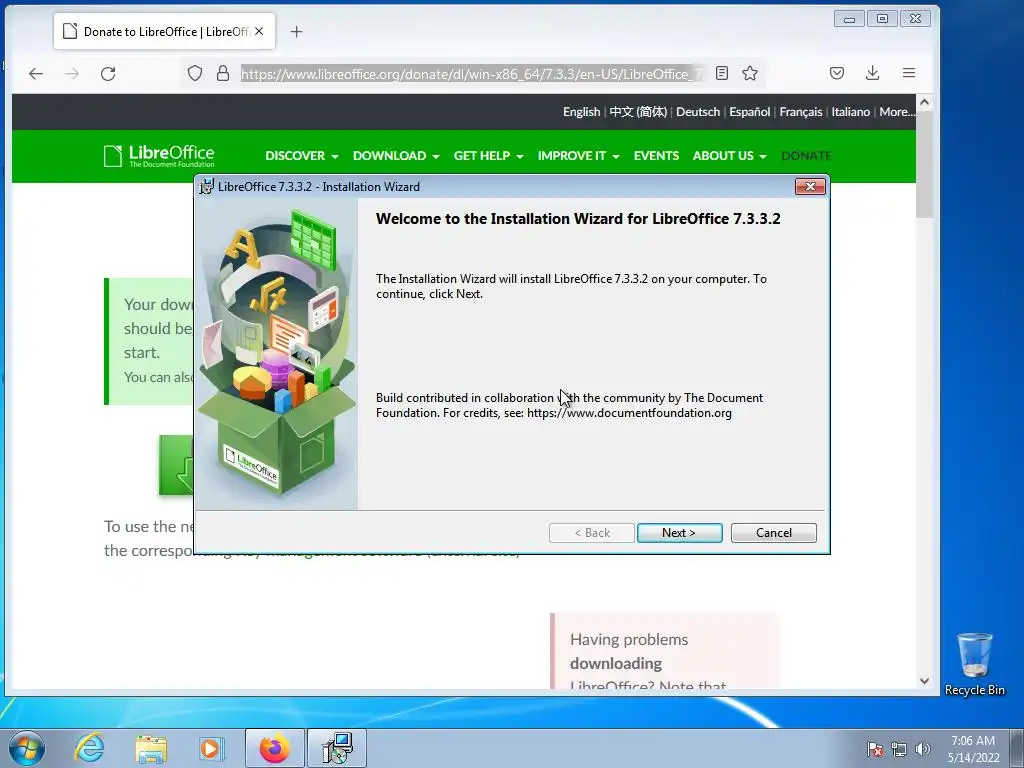Expand the DISCOVER menu on the website
Viewport: 1024px width, 768px height.
(x=302, y=155)
